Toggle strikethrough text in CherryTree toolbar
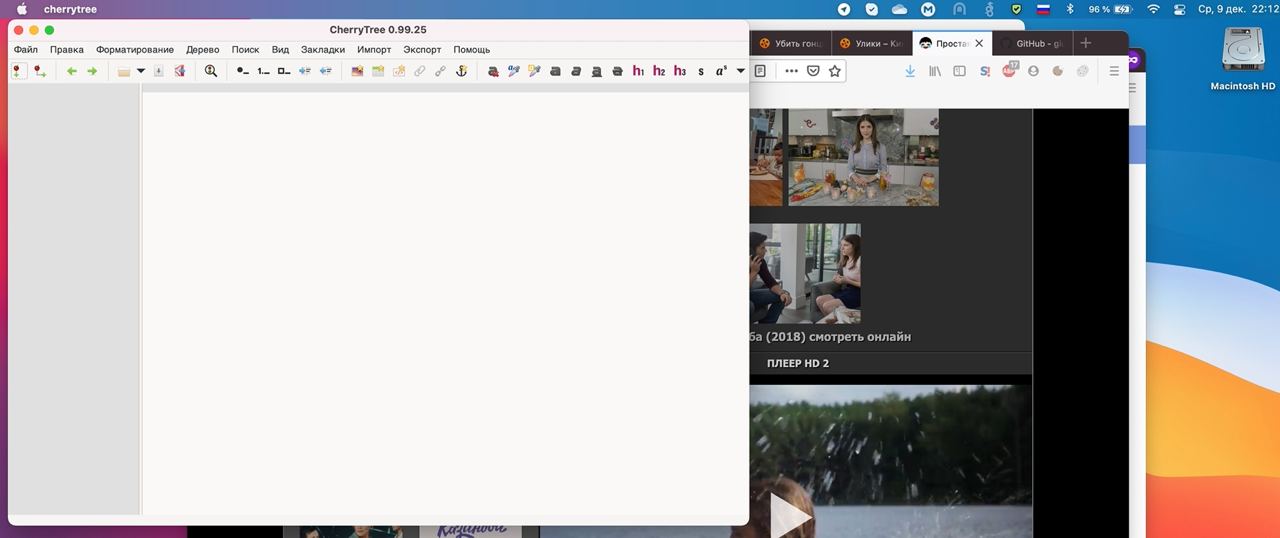 tap(617, 71)
